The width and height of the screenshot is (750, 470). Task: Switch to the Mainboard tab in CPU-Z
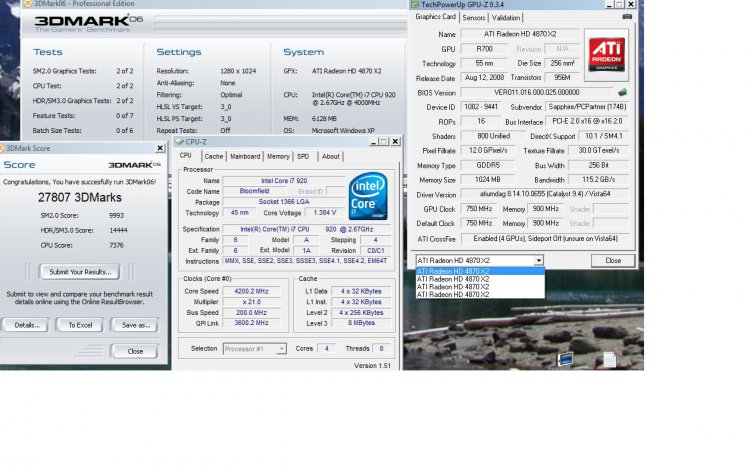(245, 156)
